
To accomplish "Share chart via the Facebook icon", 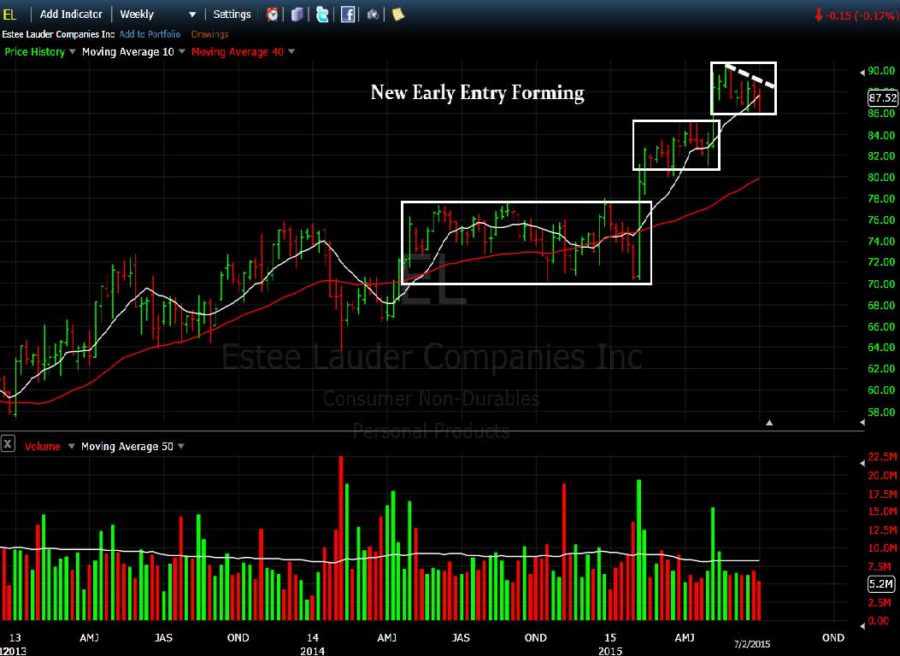I will pos(348,14).
